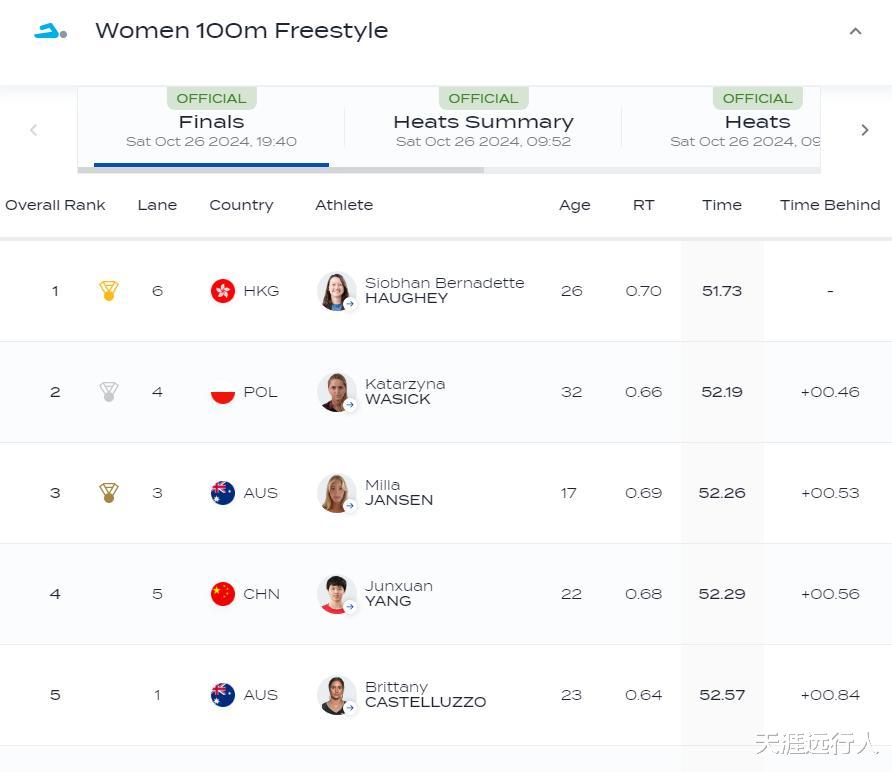Click the bronze medal icon for rank 3
The image size is (892, 772).
[x=109, y=493]
